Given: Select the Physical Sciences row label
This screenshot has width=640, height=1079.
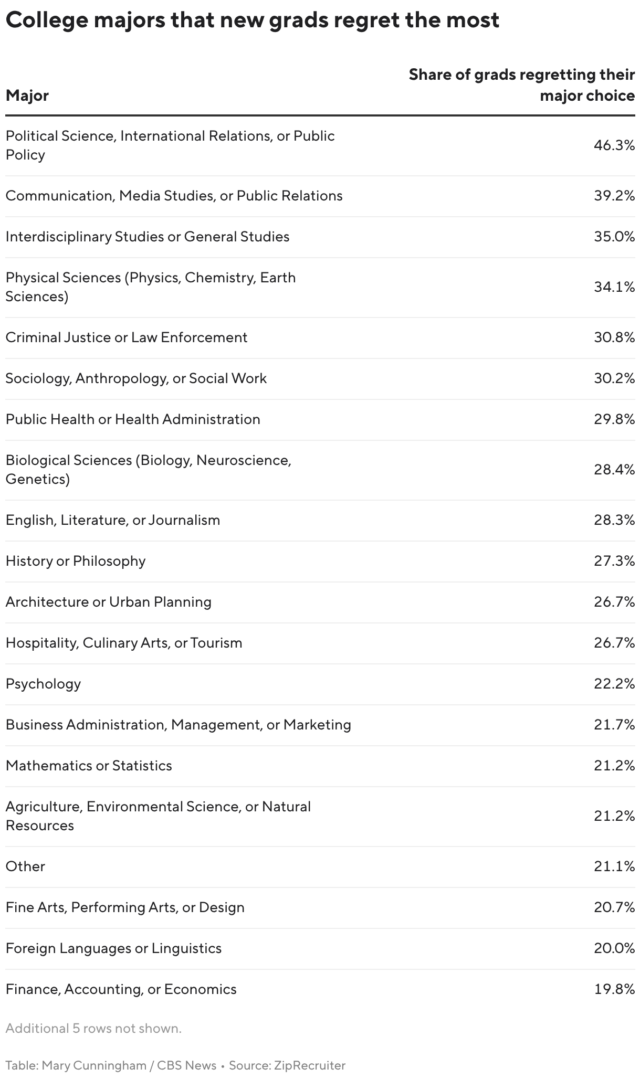Looking at the screenshot, I should coord(150,287).
